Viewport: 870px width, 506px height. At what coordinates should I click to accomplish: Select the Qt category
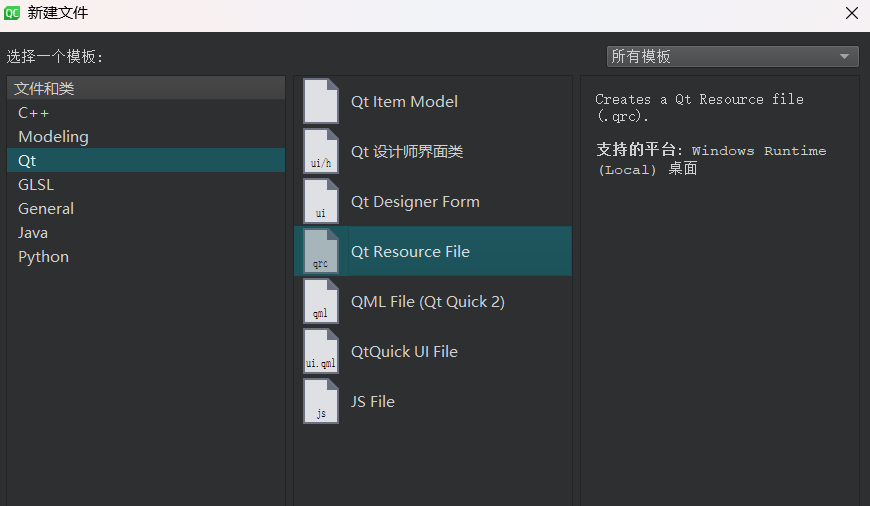click(x=146, y=160)
